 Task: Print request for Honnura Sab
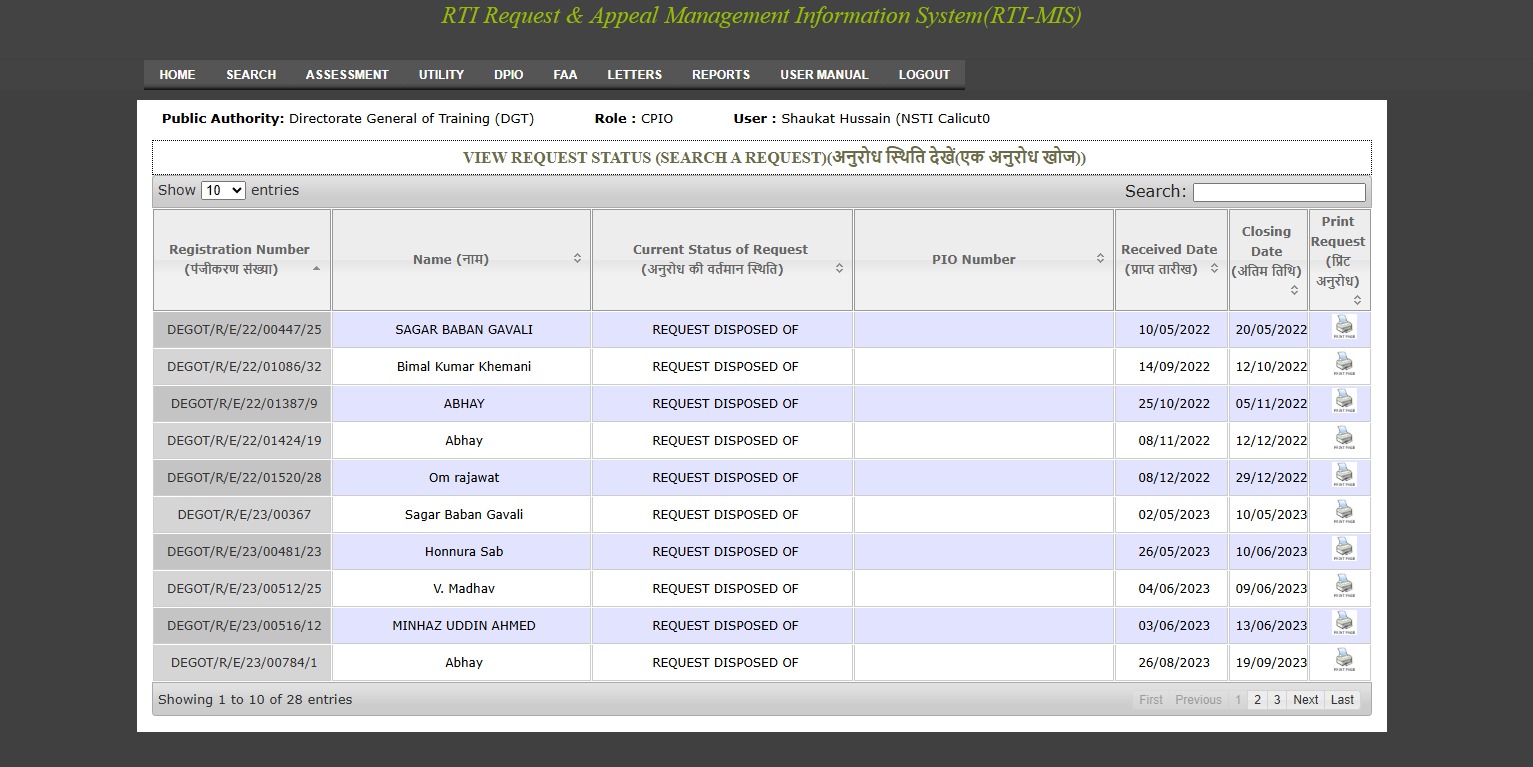pyautogui.click(x=1344, y=550)
